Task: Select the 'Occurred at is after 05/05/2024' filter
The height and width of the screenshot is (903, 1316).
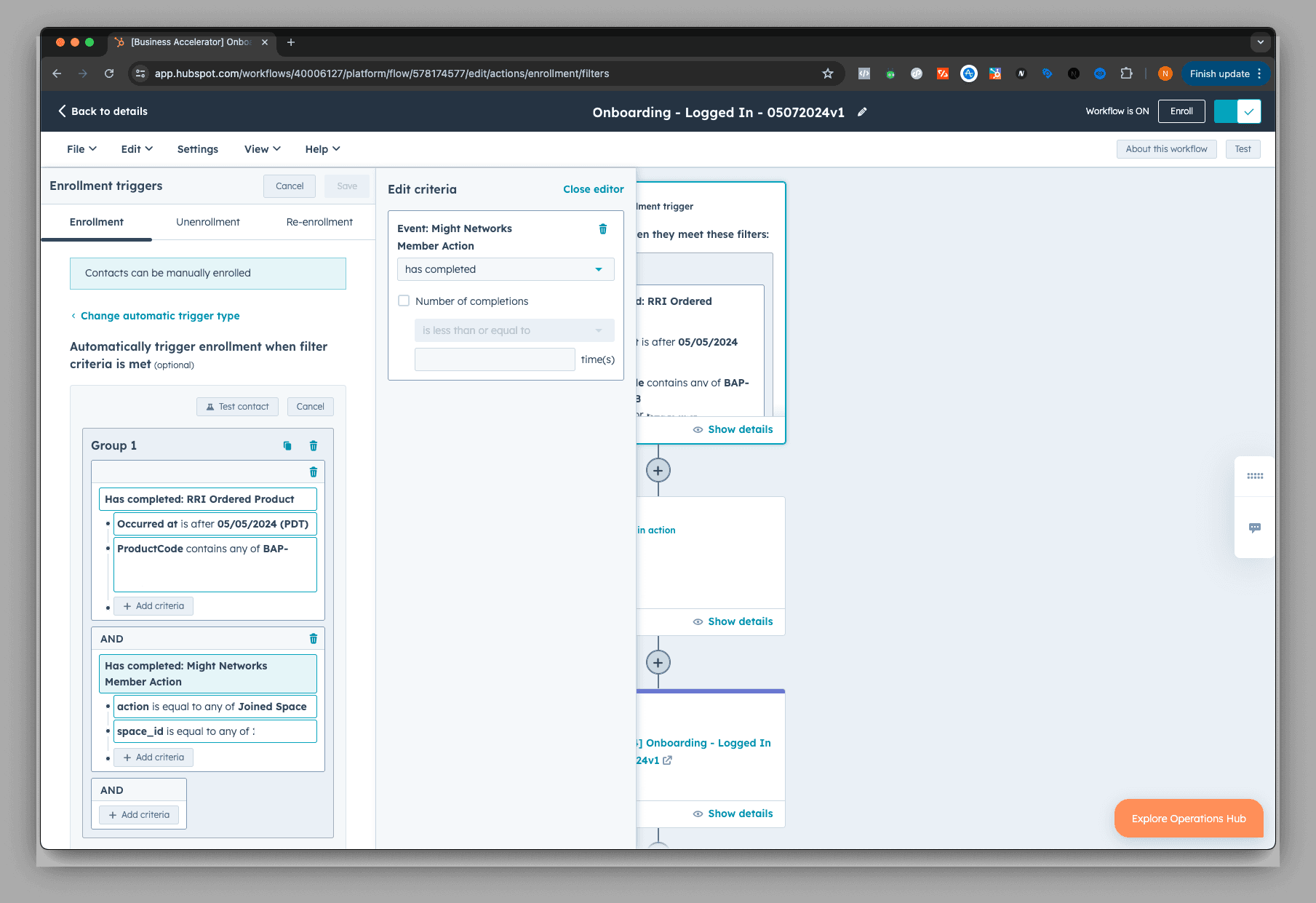Action: 215,524
